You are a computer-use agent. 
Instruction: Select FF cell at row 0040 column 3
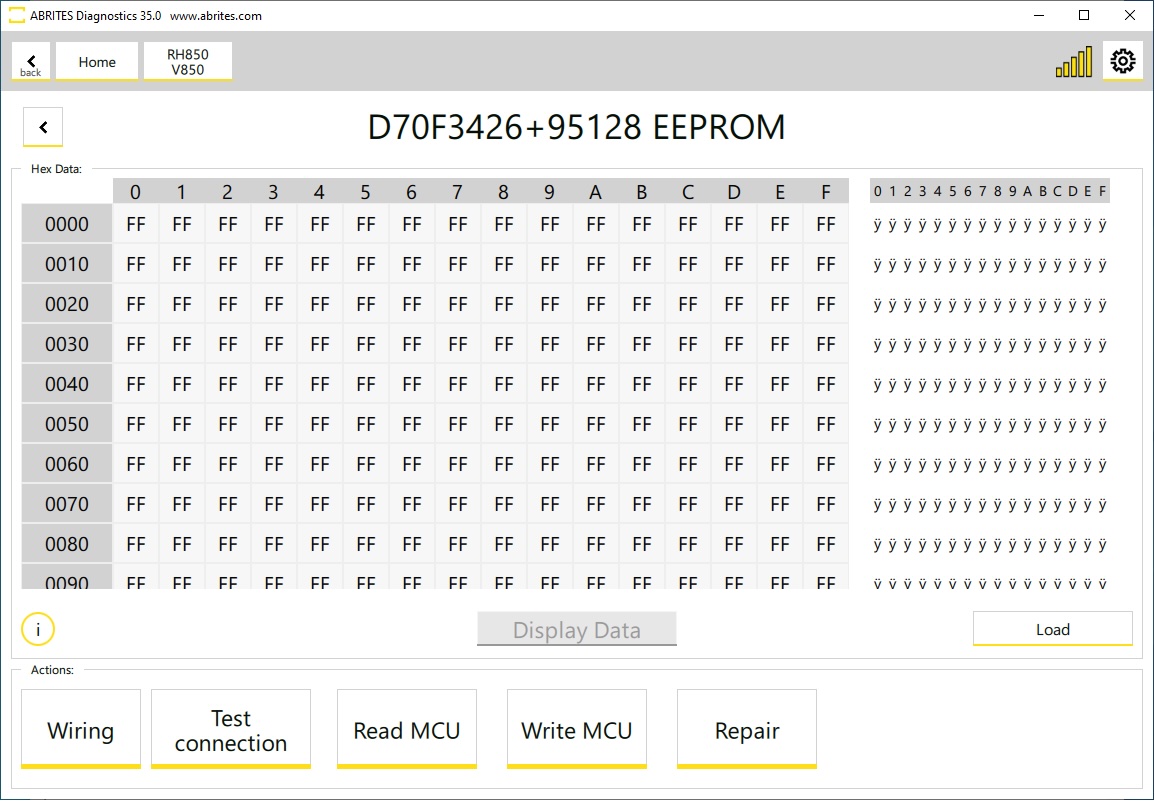pos(273,384)
